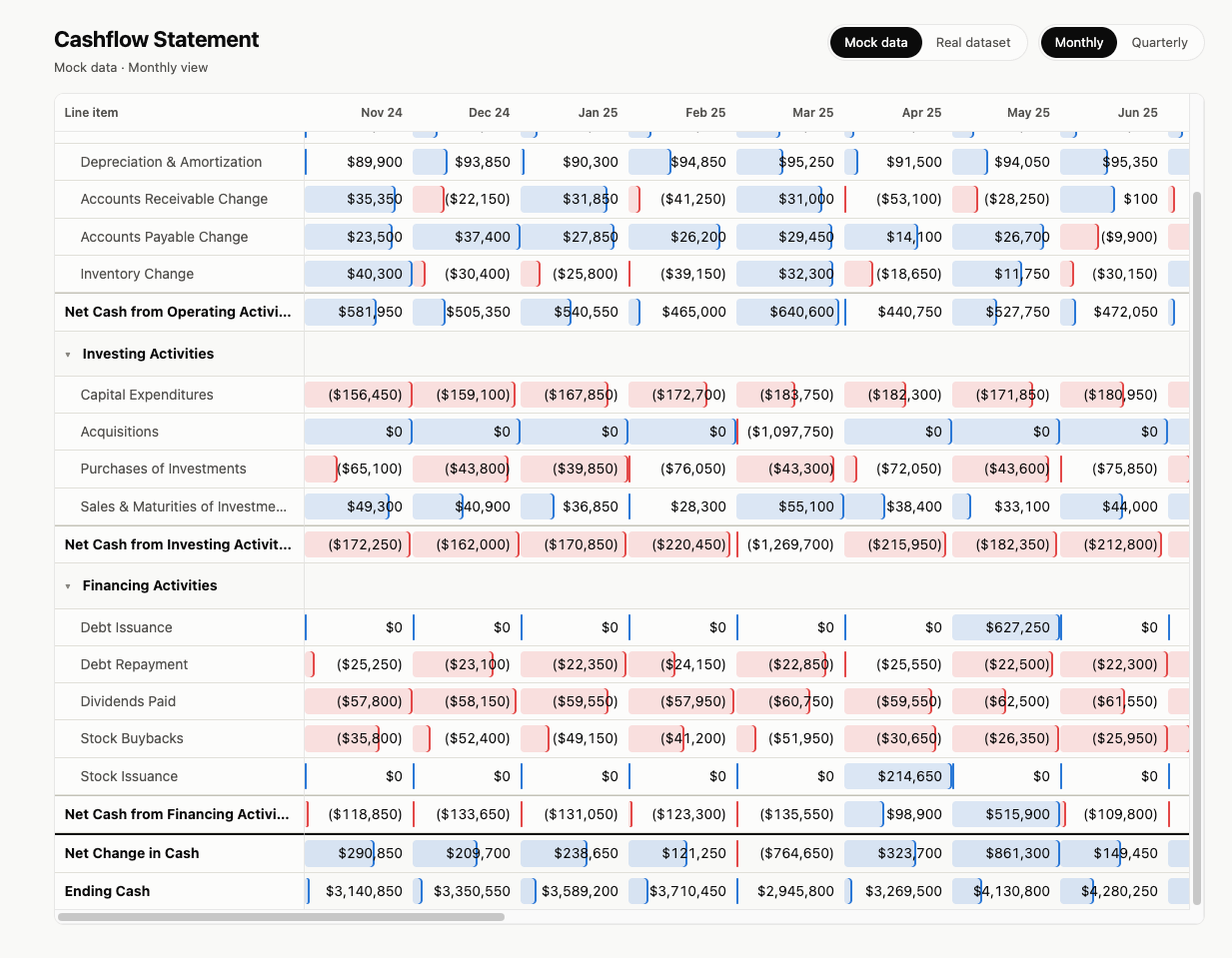Click the ($25,250) Debt Repayment cell
The height and width of the screenshot is (958, 1232).
(358, 664)
